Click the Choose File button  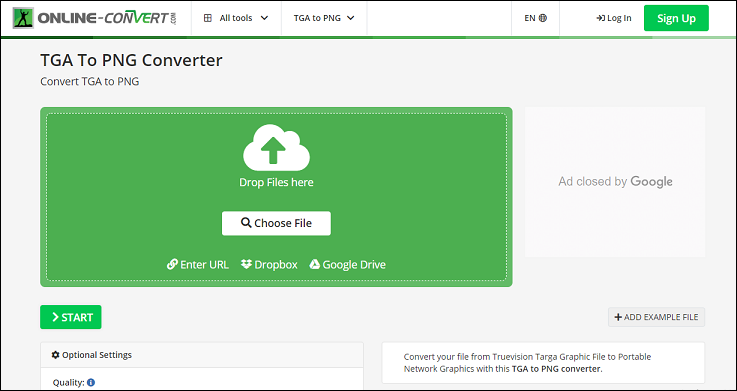click(x=276, y=223)
